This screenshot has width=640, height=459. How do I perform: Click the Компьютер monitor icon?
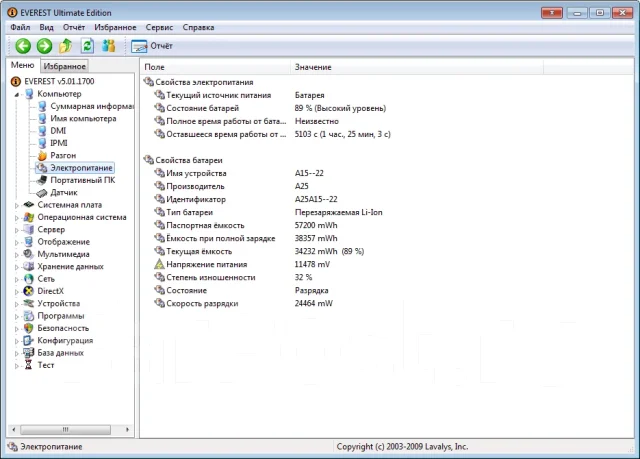(29, 94)
